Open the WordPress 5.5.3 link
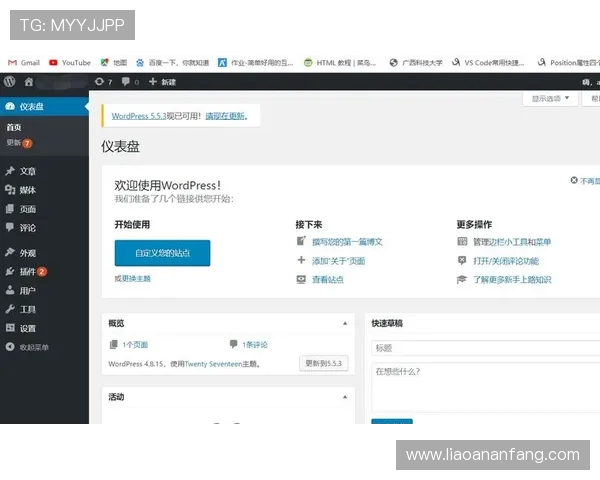Screen dimensions: 600x480 pyautogui.click(x=139, y=116)
